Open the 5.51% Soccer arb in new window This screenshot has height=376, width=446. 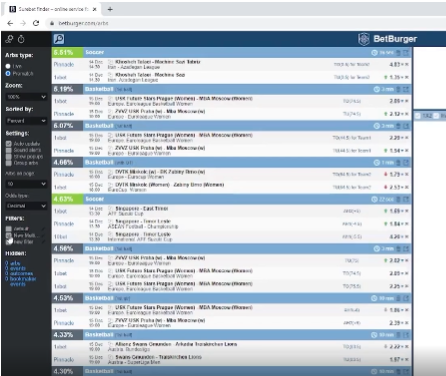pyautogui.click(x=406, y=53)
